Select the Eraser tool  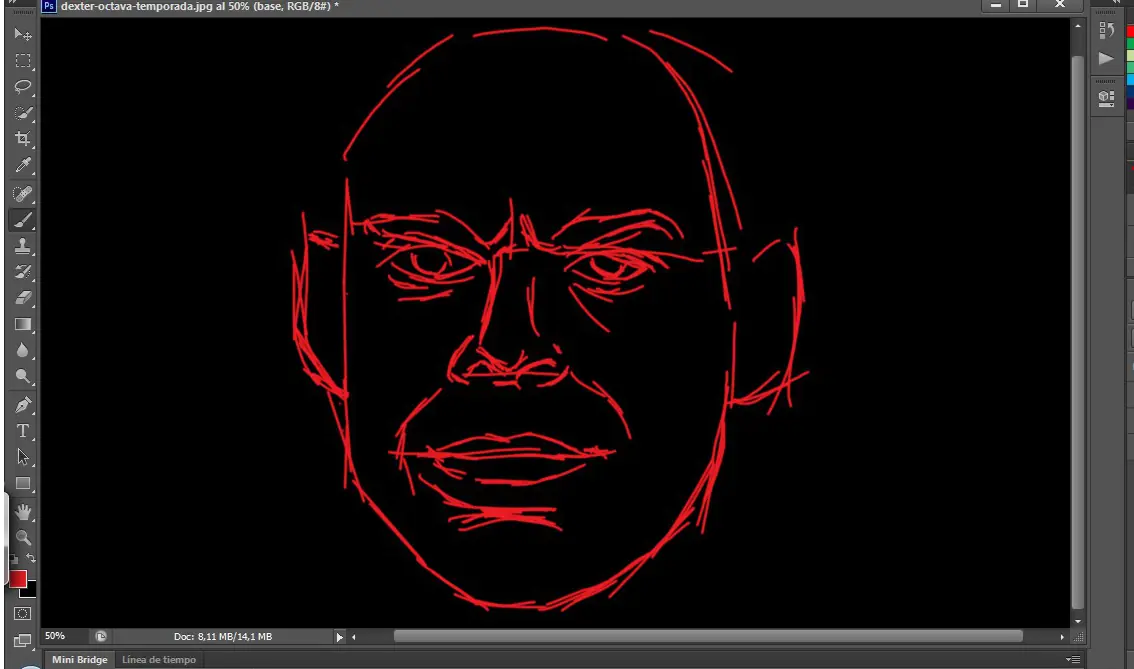(x=22, y=298)
